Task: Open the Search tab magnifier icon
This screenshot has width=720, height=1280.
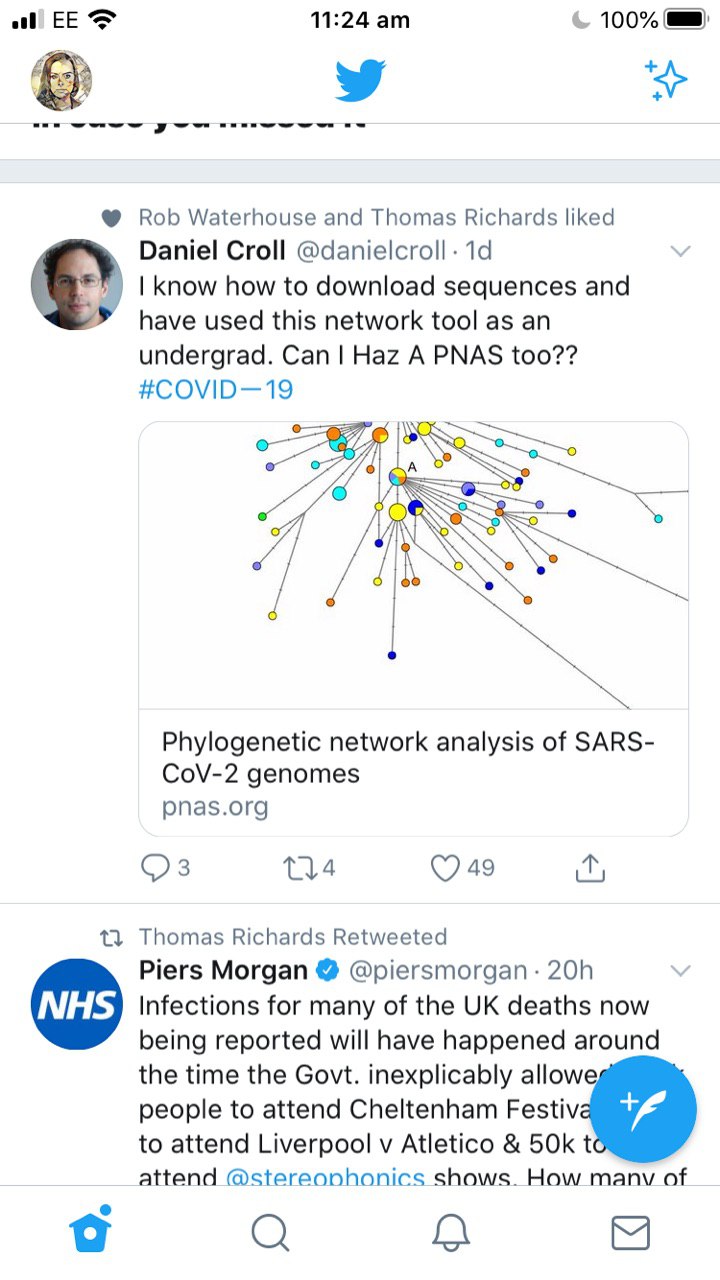Action: pyautogui.click(x=270, y=1232)
